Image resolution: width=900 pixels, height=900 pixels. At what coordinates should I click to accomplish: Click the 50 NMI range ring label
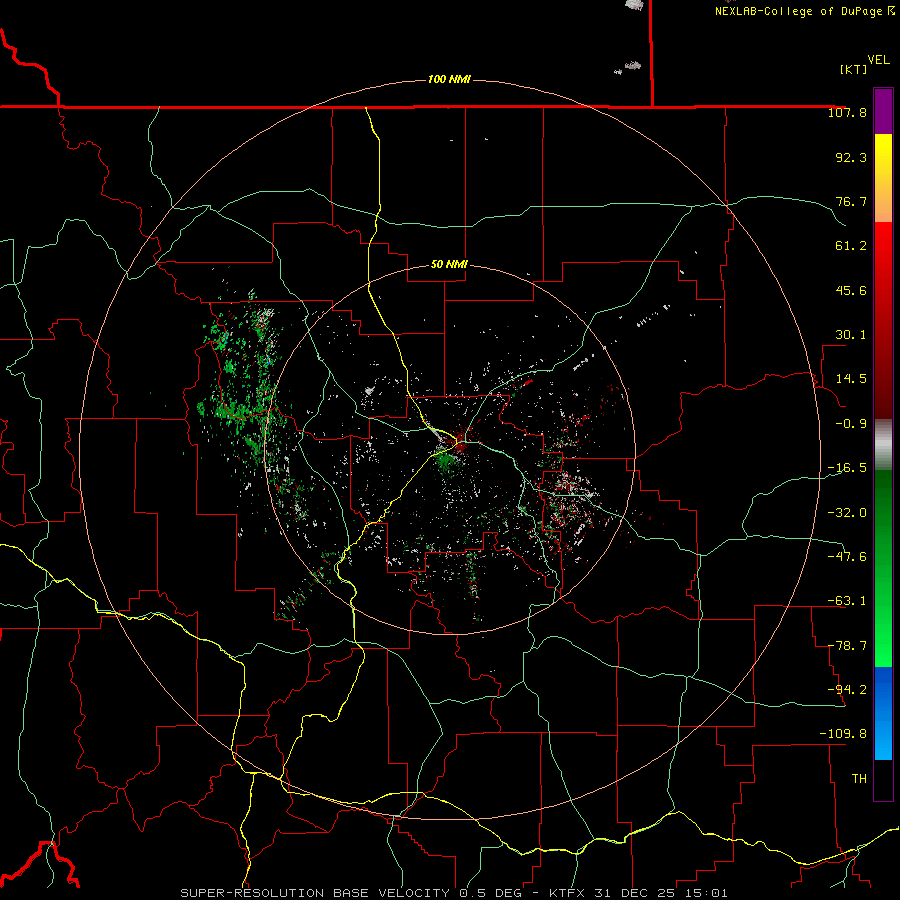[449, 264]
